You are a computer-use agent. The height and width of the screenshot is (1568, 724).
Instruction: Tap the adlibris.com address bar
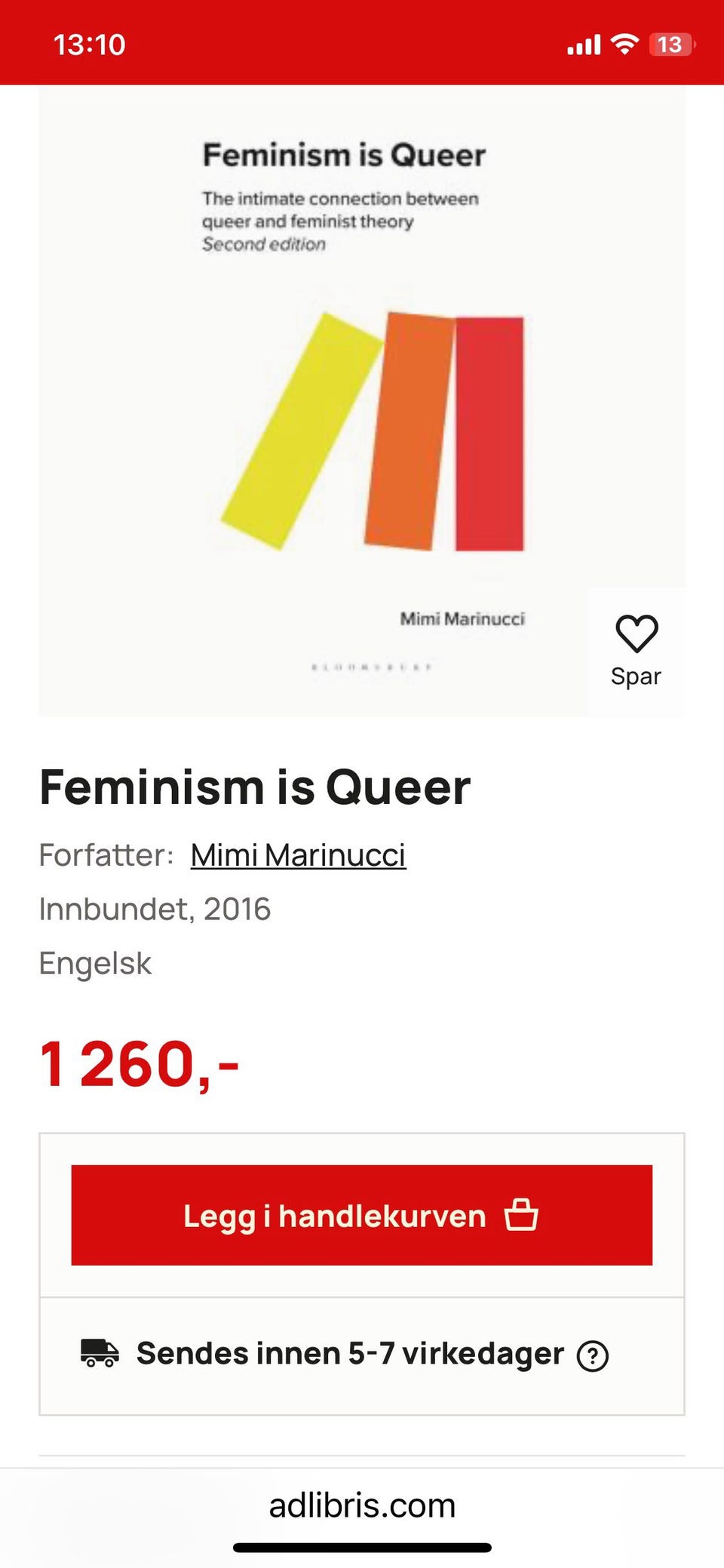tap(362, 1505)
